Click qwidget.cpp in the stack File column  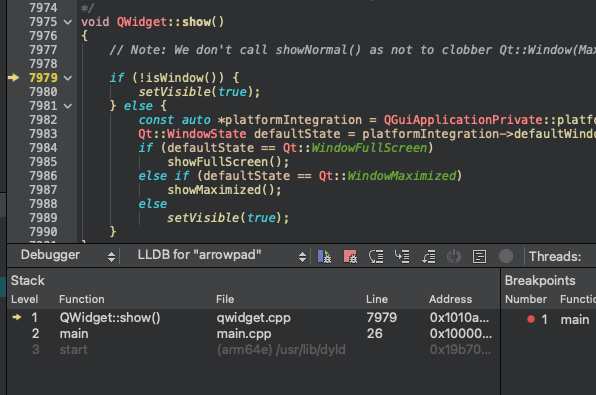(x=254, y=317)
